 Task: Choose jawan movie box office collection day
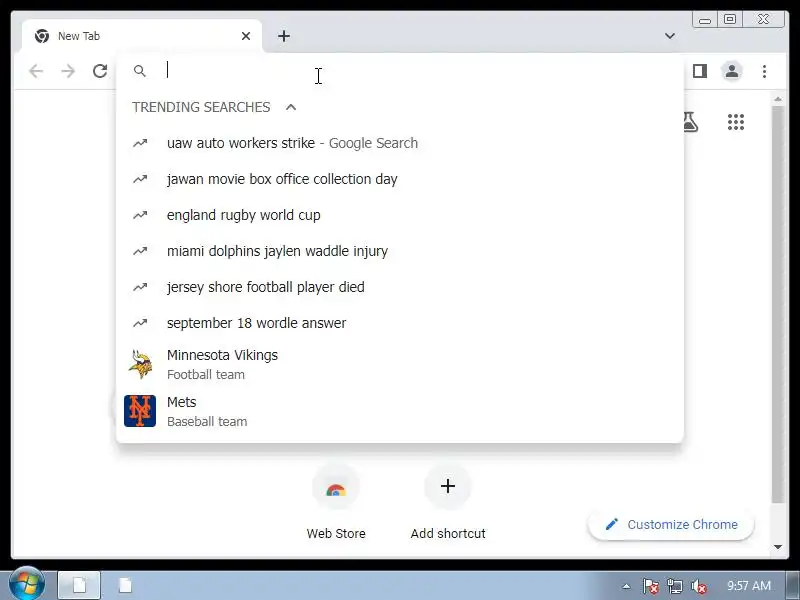[400, 179]
